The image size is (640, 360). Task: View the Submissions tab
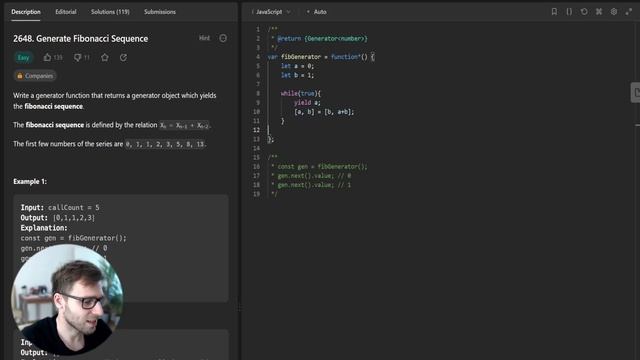(x=160, y=12)
